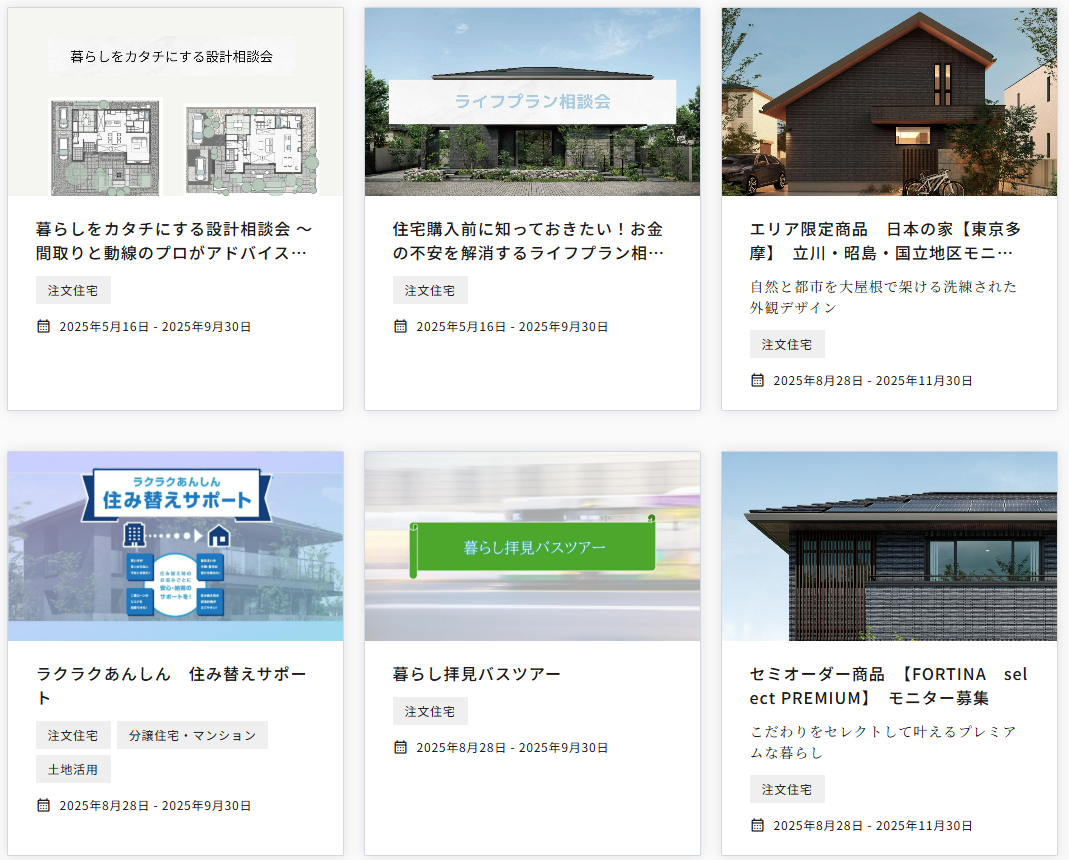Screen dimensions: 1069x860
Task: Click the 日本の家 house exterior photo
Action: click(889, 102)
